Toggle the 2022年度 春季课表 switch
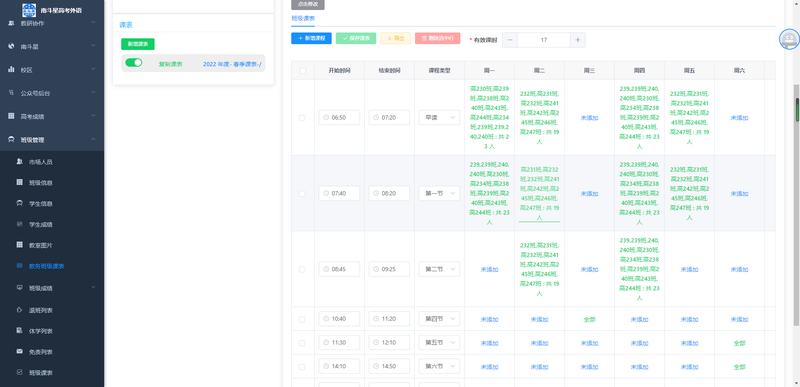 (134, 63)
